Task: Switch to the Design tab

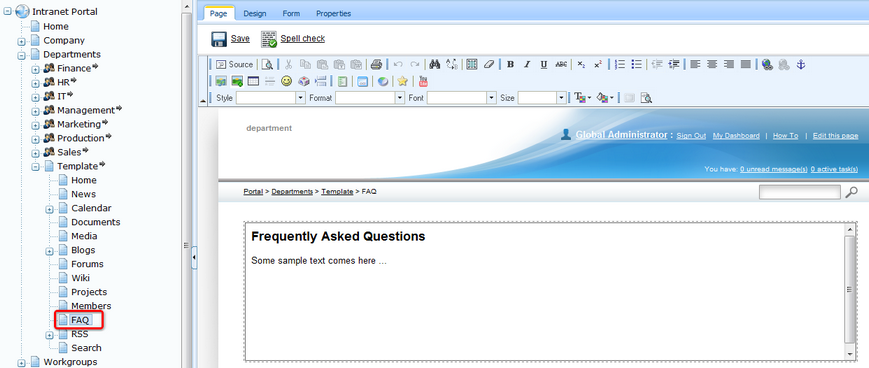Action: pos(254,13)
